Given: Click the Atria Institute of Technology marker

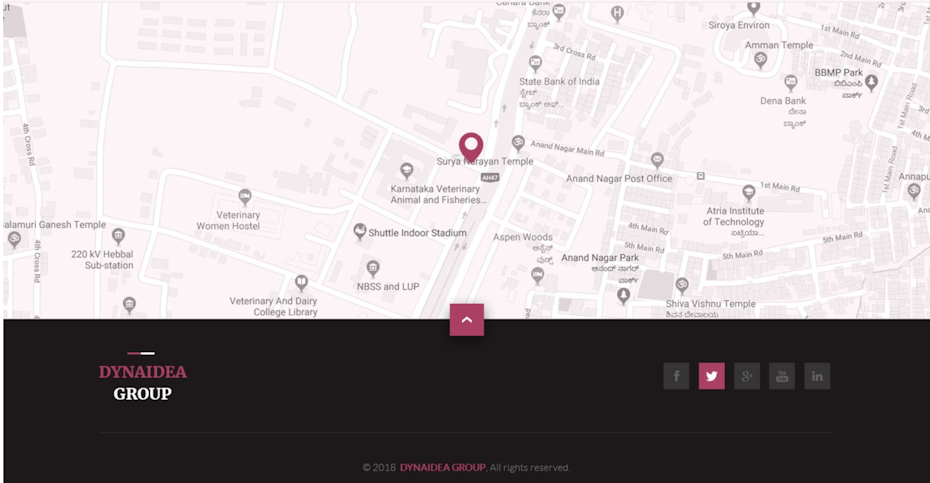Looking at the screenshot, I should click(x=749, y=192).
